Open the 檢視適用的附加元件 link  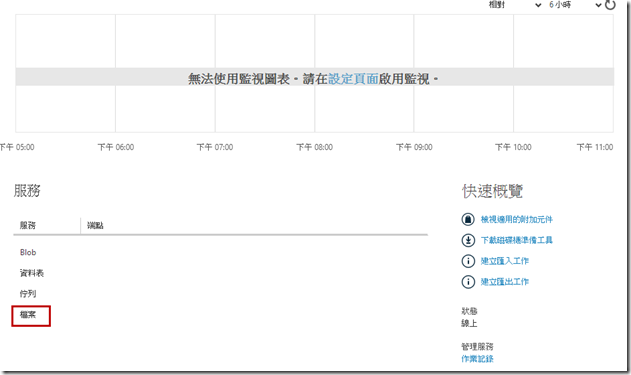coord(517,219)
